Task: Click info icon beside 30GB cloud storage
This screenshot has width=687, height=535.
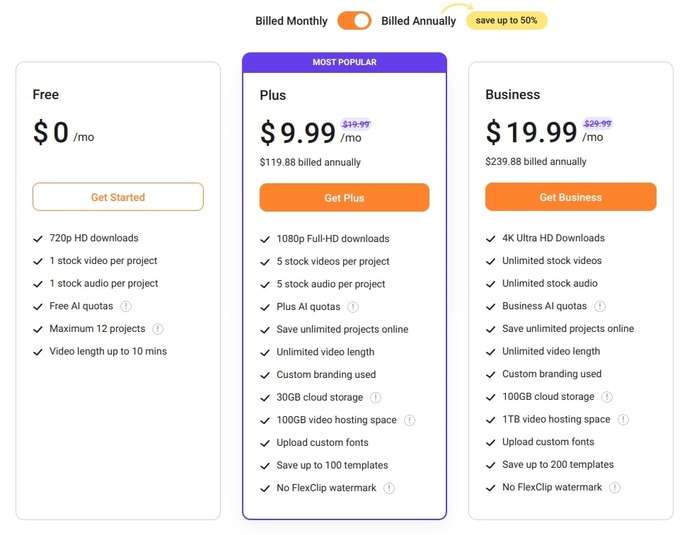Action: coord(375,398)
